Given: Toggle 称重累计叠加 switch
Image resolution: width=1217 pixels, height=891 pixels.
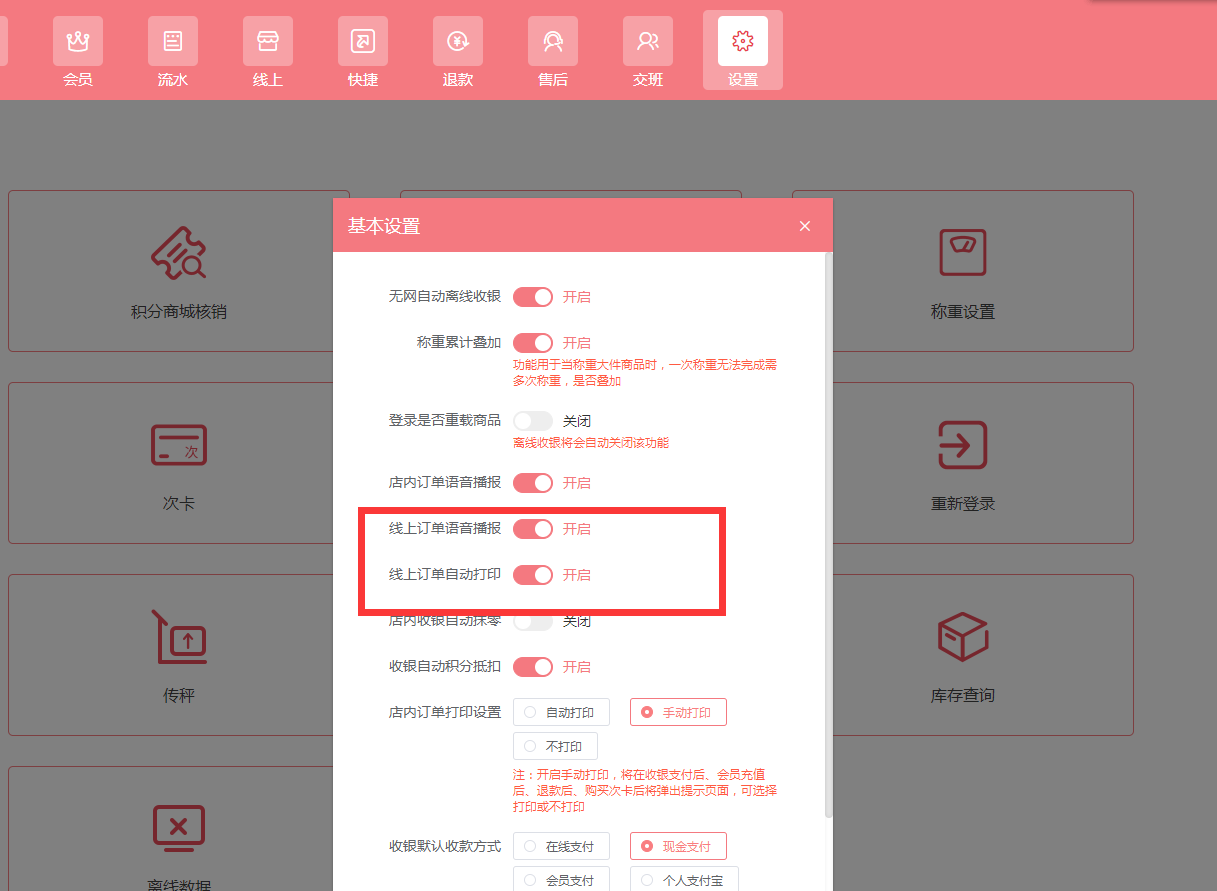Looking at the screenshot, I should coord(533,343).
